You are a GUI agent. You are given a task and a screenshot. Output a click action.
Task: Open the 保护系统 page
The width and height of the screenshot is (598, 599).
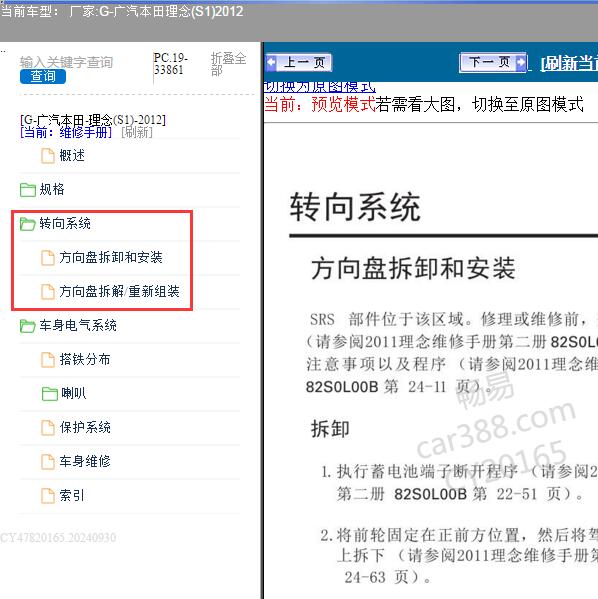(x=85, y=427)
